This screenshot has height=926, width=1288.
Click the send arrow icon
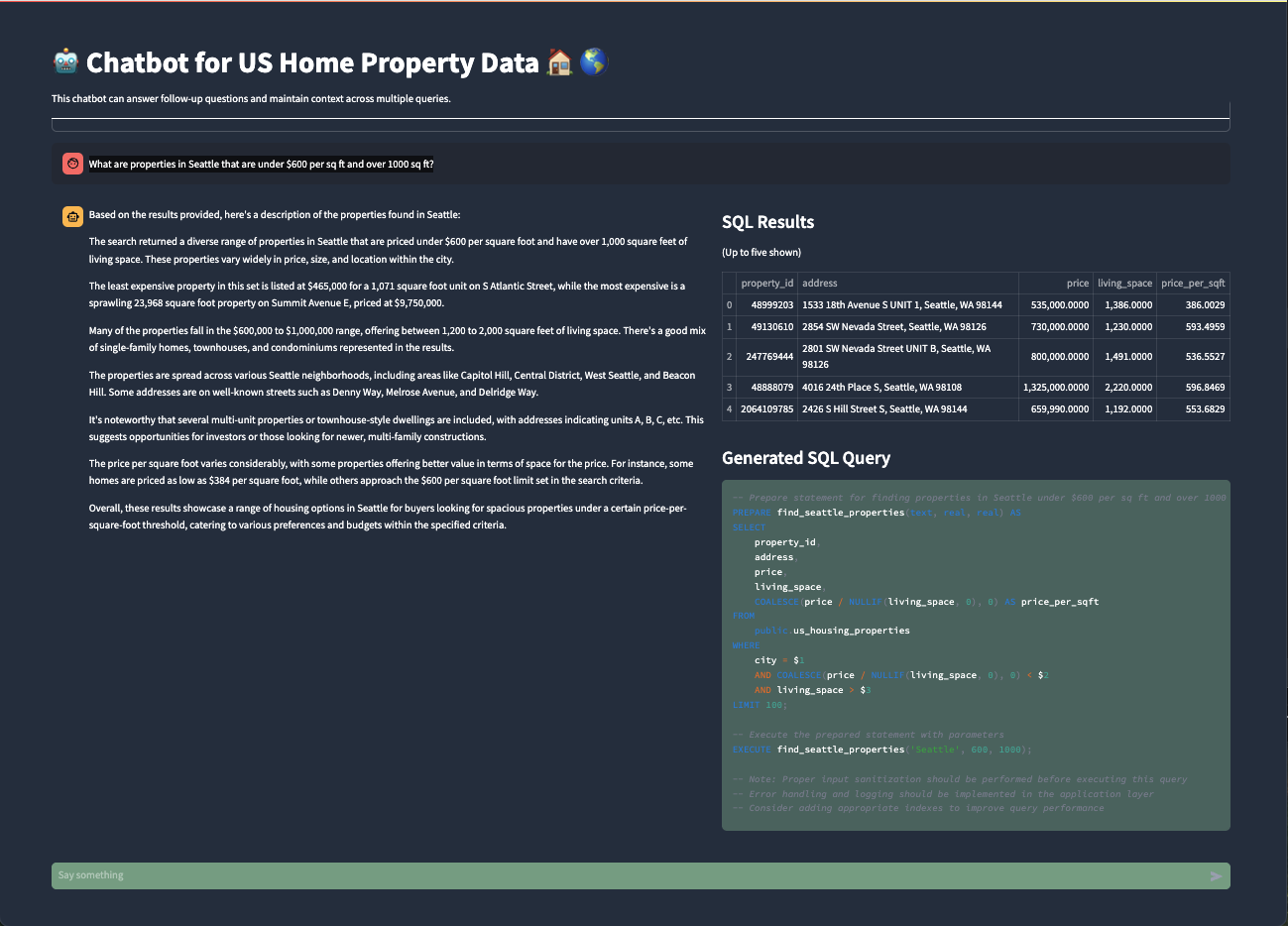(1216, 876)
